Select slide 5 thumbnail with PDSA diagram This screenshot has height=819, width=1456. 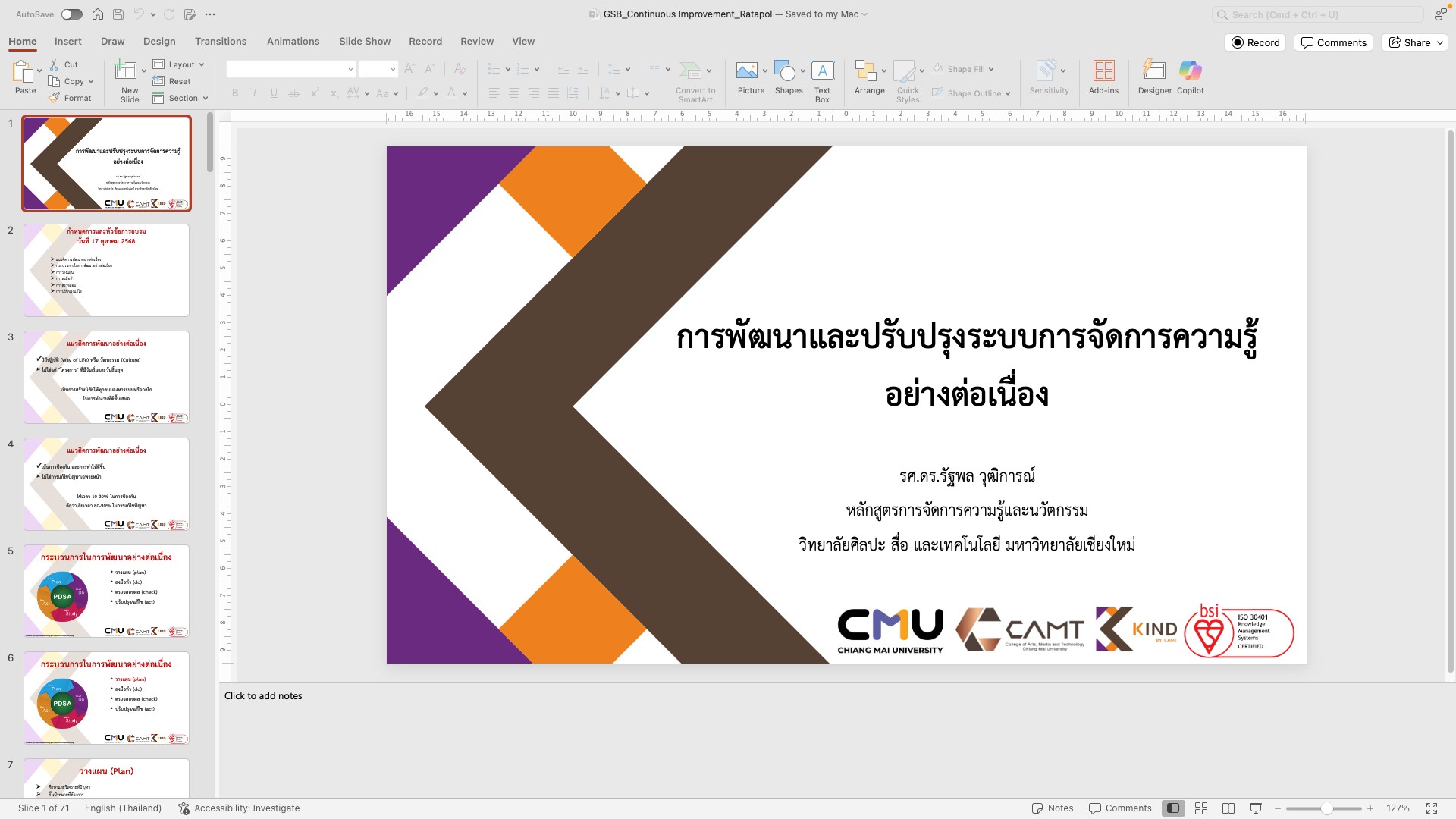[x=106, y=591]
